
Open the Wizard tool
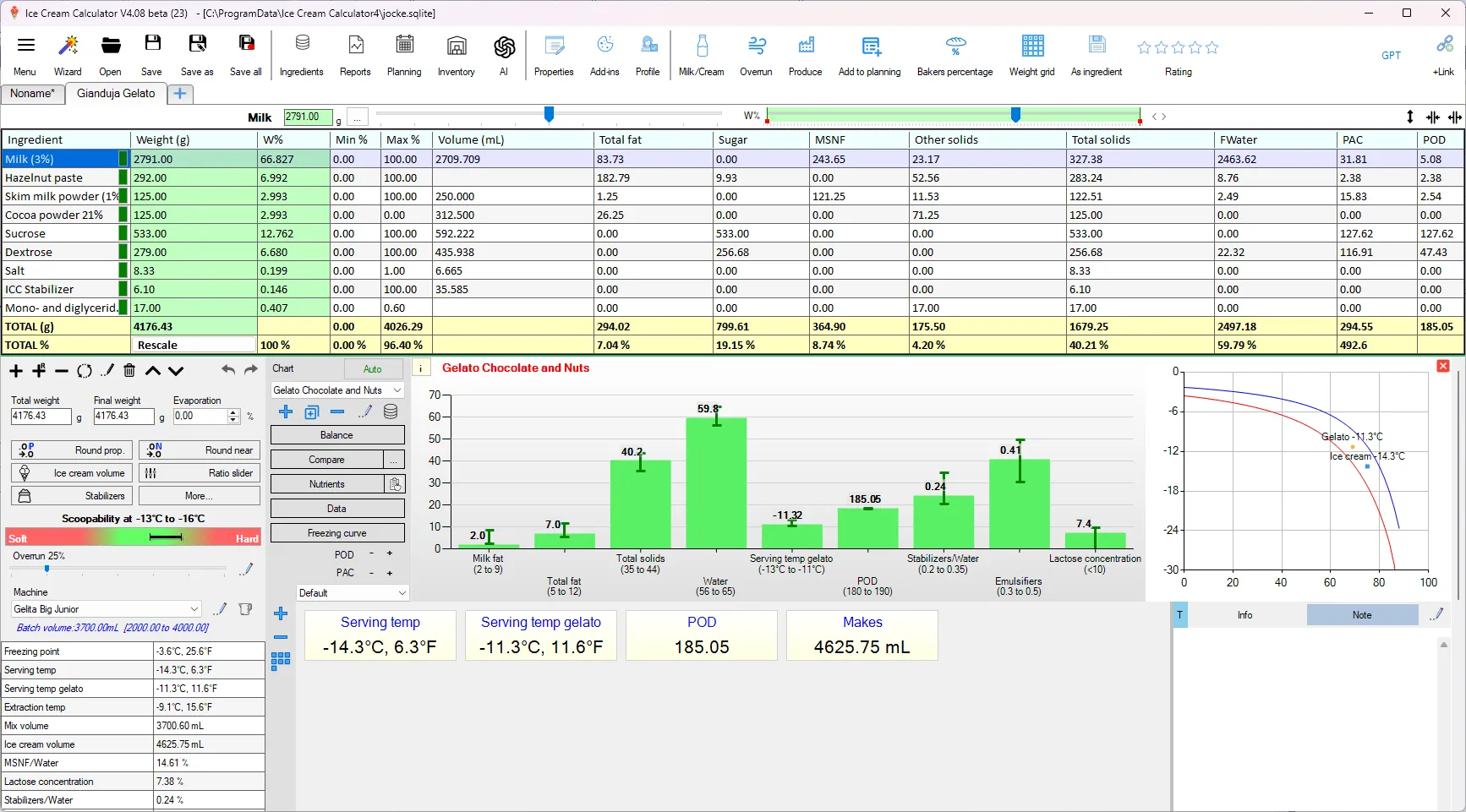click(68, 55)
